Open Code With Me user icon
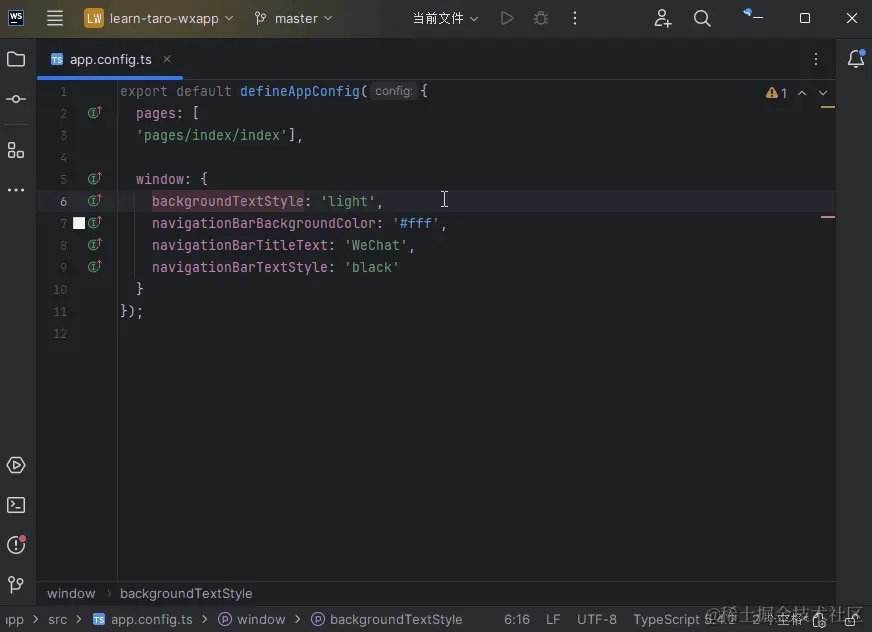 click(x=662, y=18)
